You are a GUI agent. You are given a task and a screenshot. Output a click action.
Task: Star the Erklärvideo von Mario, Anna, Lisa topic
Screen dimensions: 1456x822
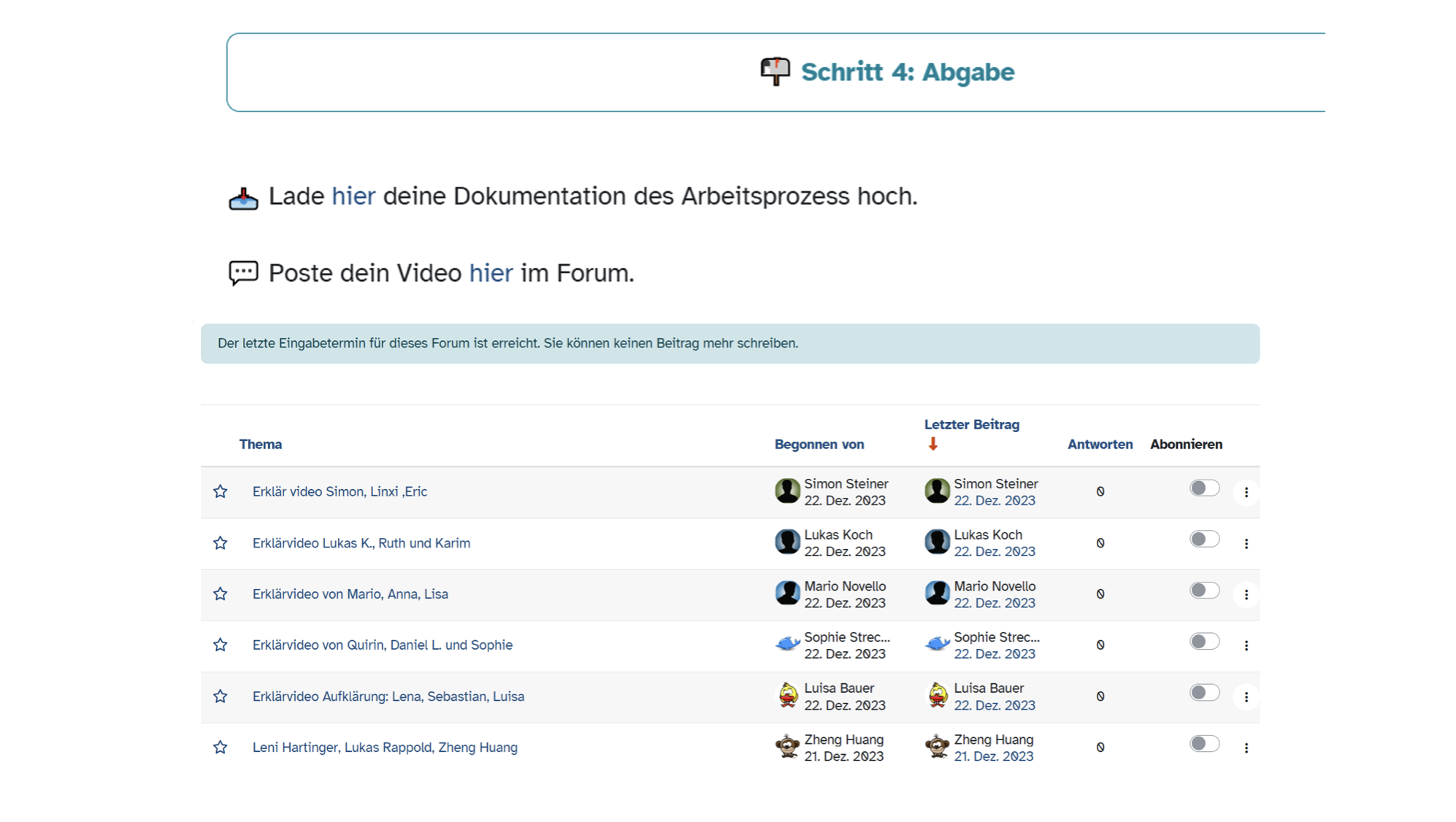220,594
